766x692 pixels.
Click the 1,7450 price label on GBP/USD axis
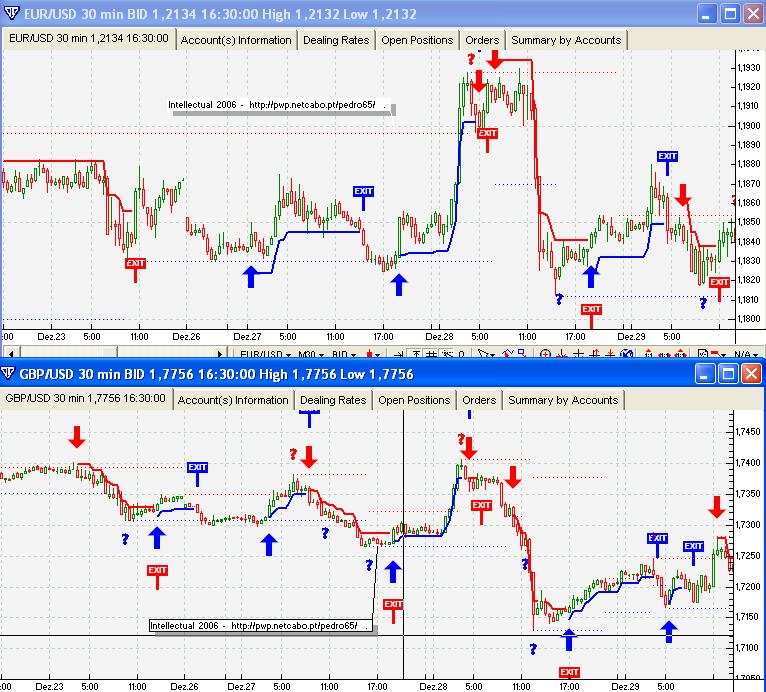click(x=748, y=431)
